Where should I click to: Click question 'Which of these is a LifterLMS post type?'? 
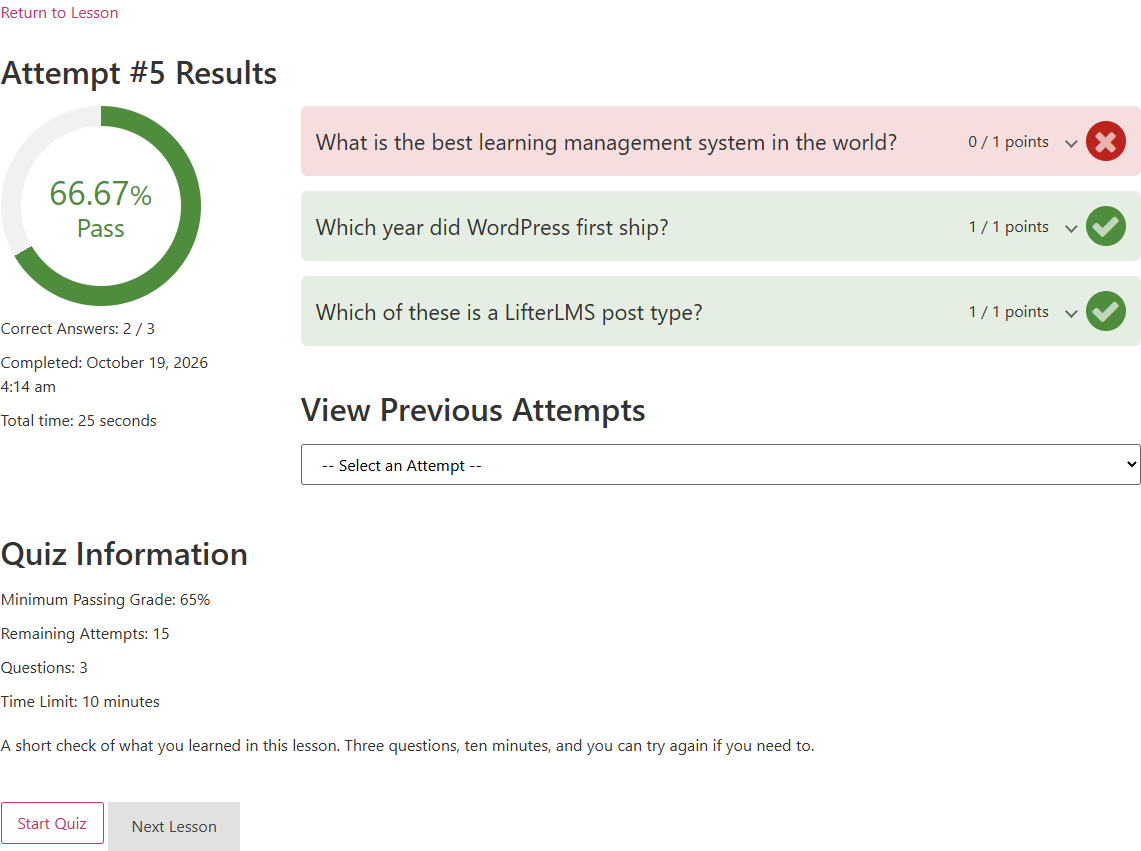(509, 312)
